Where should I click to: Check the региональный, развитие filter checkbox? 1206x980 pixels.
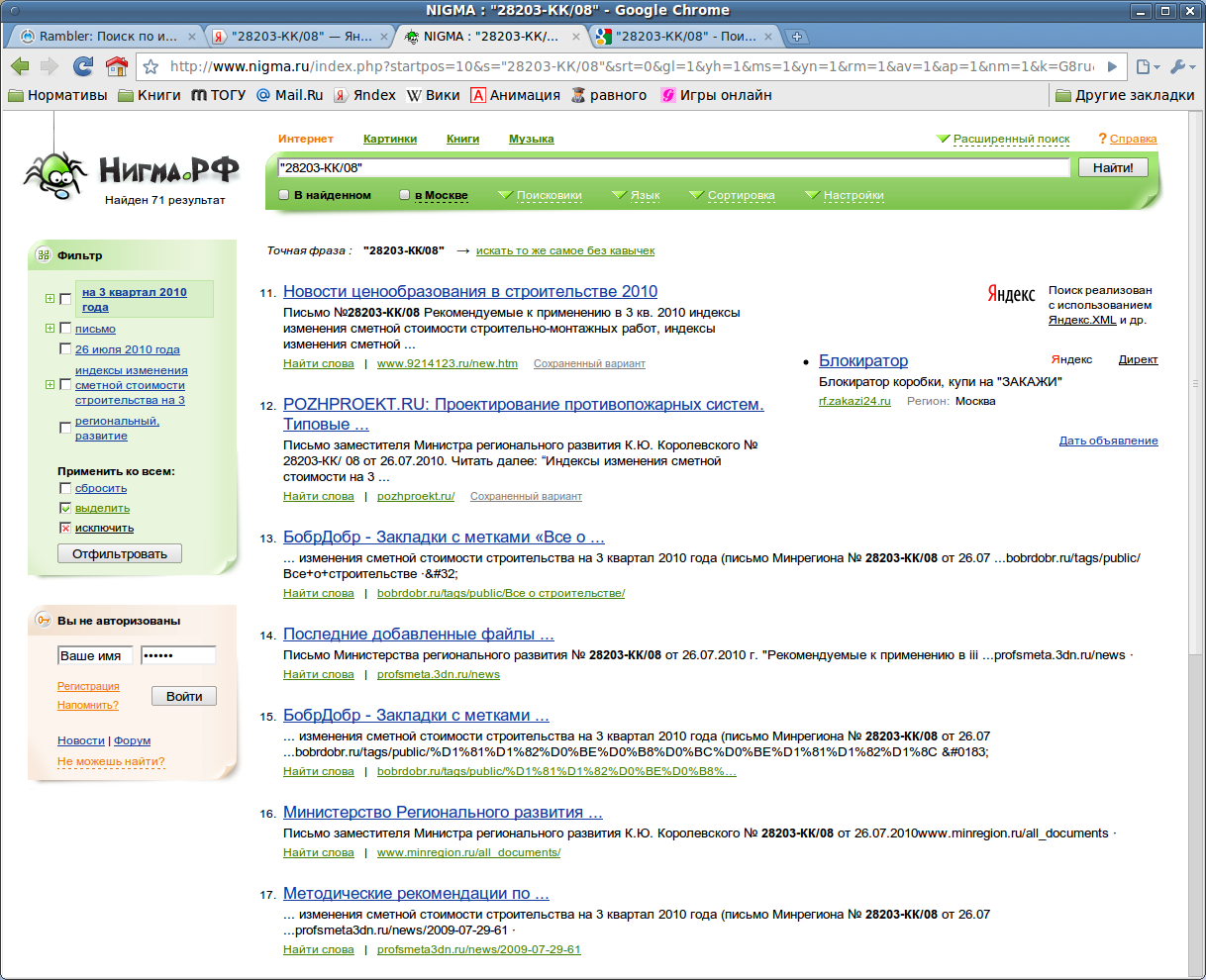65,429
